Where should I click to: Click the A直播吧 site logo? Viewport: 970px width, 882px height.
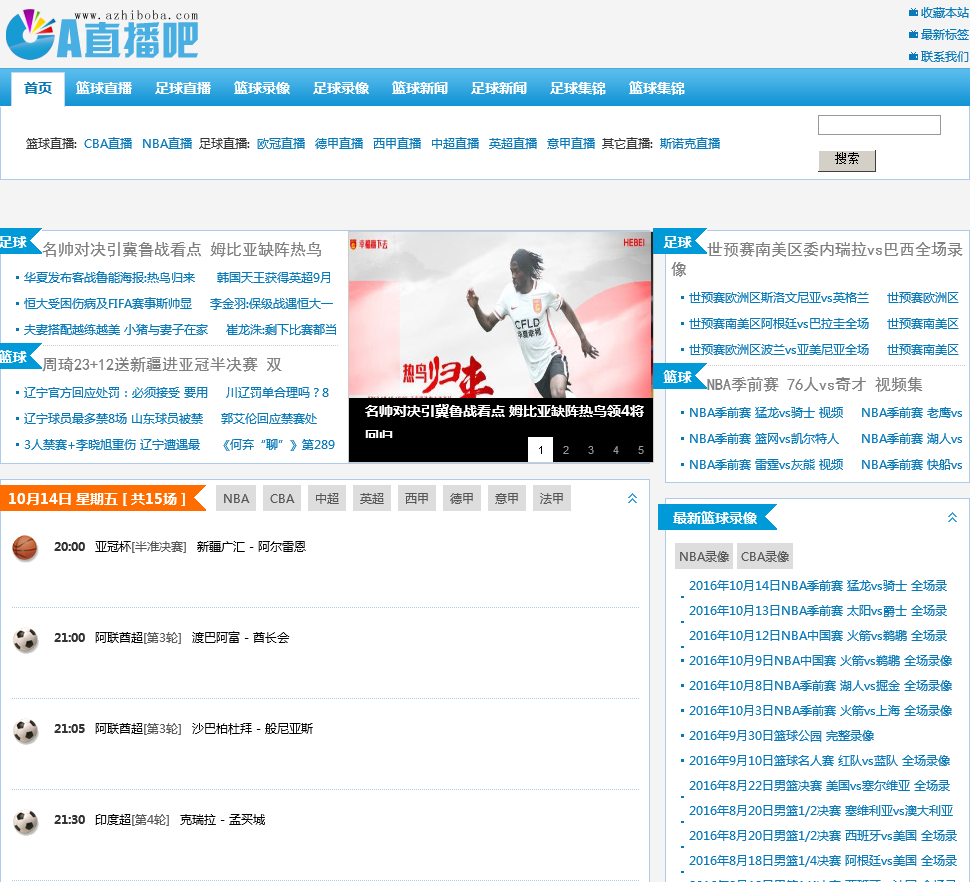[x=102, y=34]
